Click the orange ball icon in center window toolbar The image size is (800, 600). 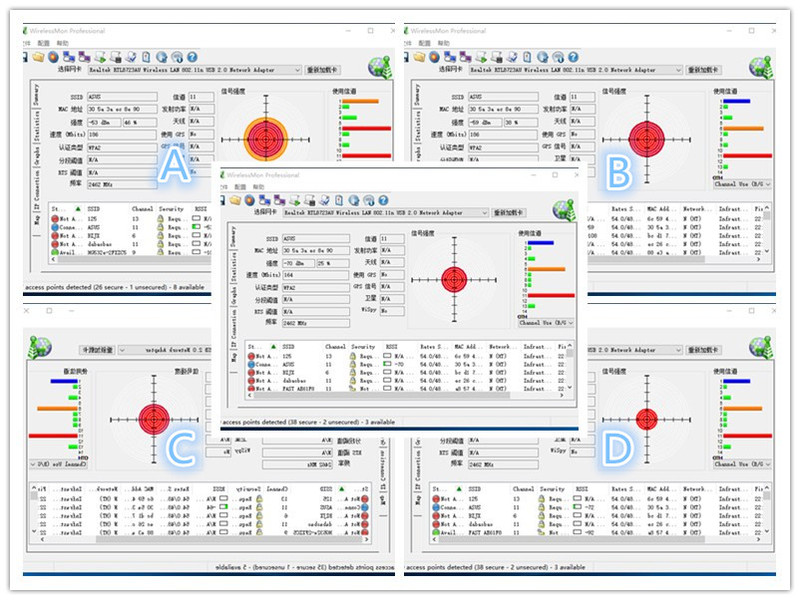click(249, 201)
